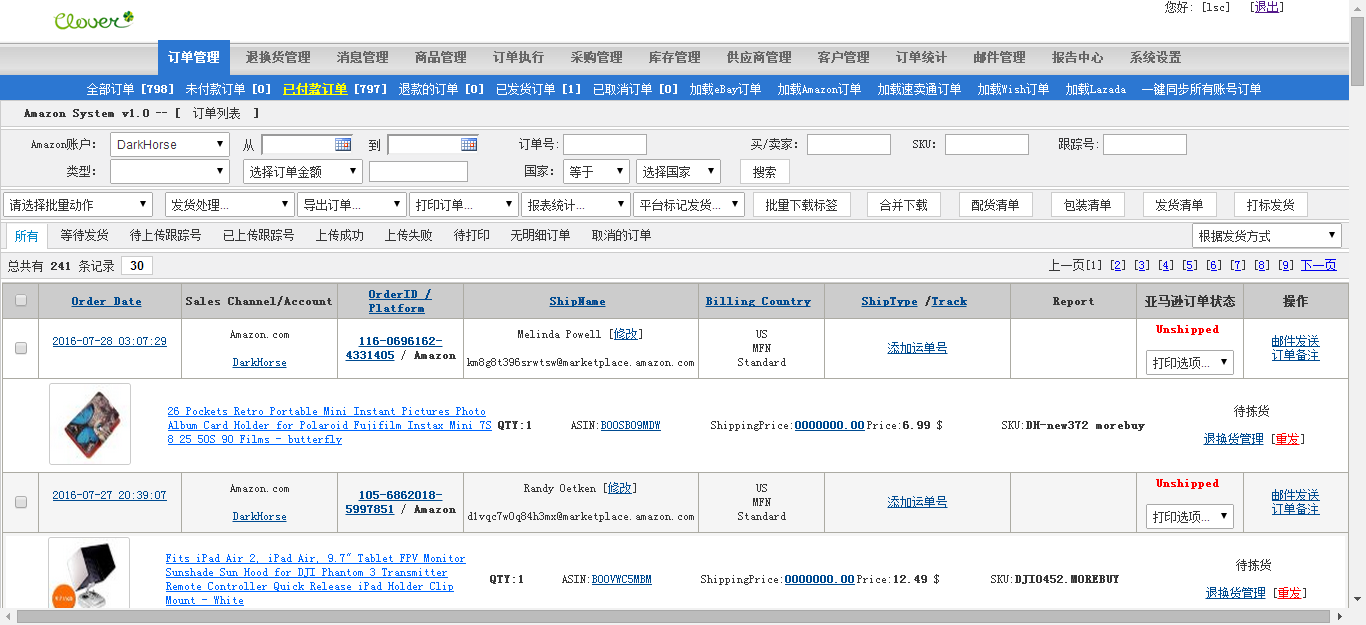Open the 导出订单 export dropdown
This screenshot has width=1366, height=625.
pos(352,205)
